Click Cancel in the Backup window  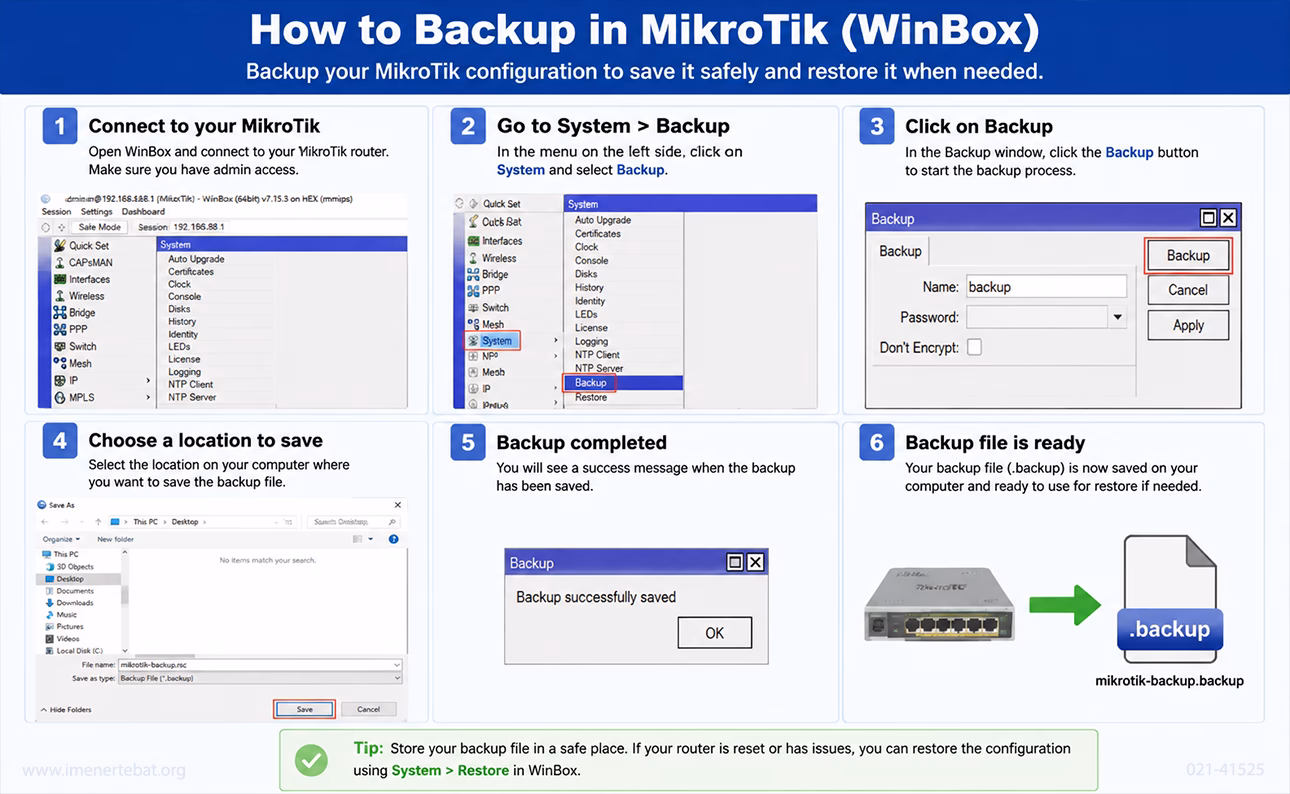click(1188, 290)
